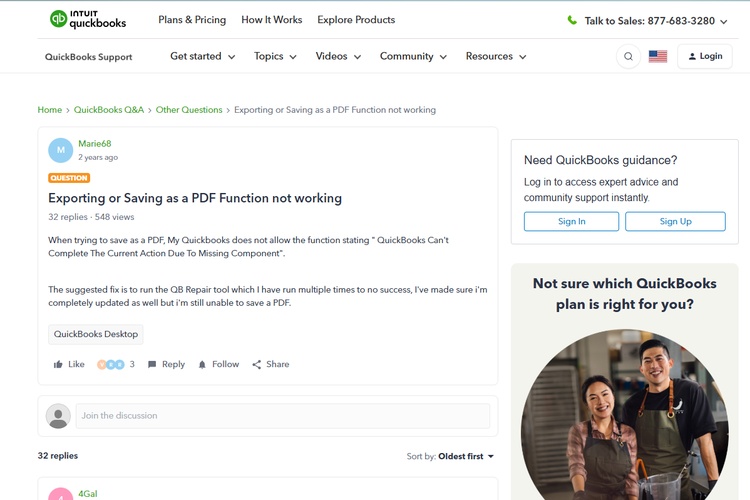Expand the Talk to Sales dropdown chevron

click(724, 22)
